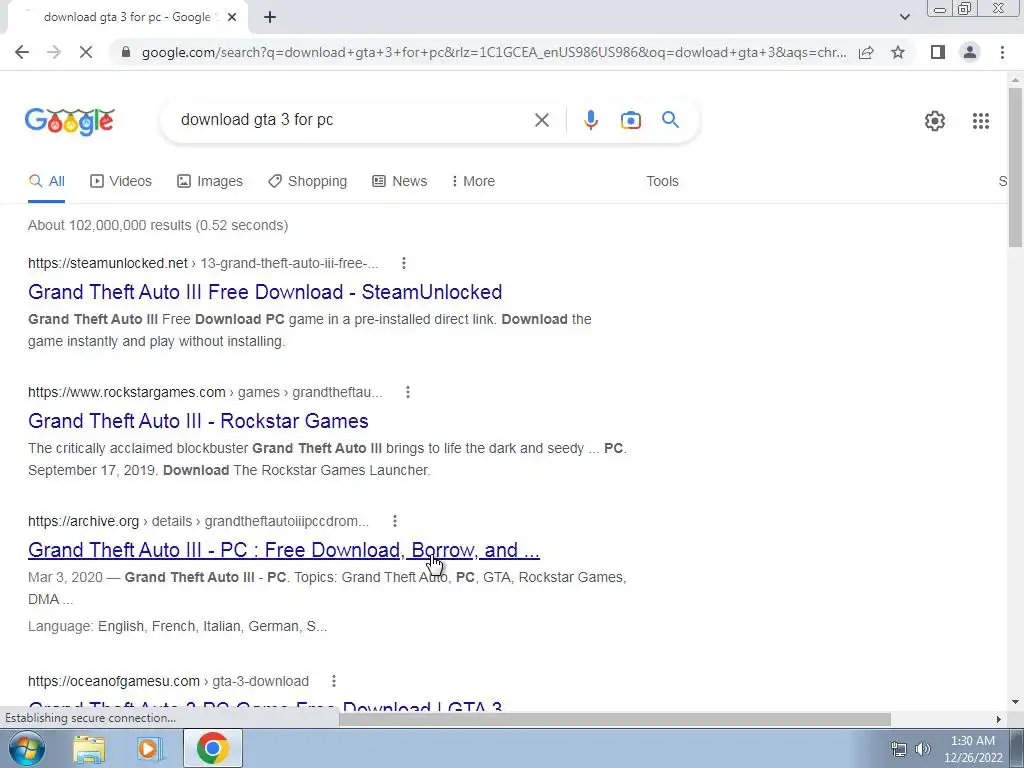Expand the More search categories menu
This screenshot has width=1024, height=768.
click(473, 181)
